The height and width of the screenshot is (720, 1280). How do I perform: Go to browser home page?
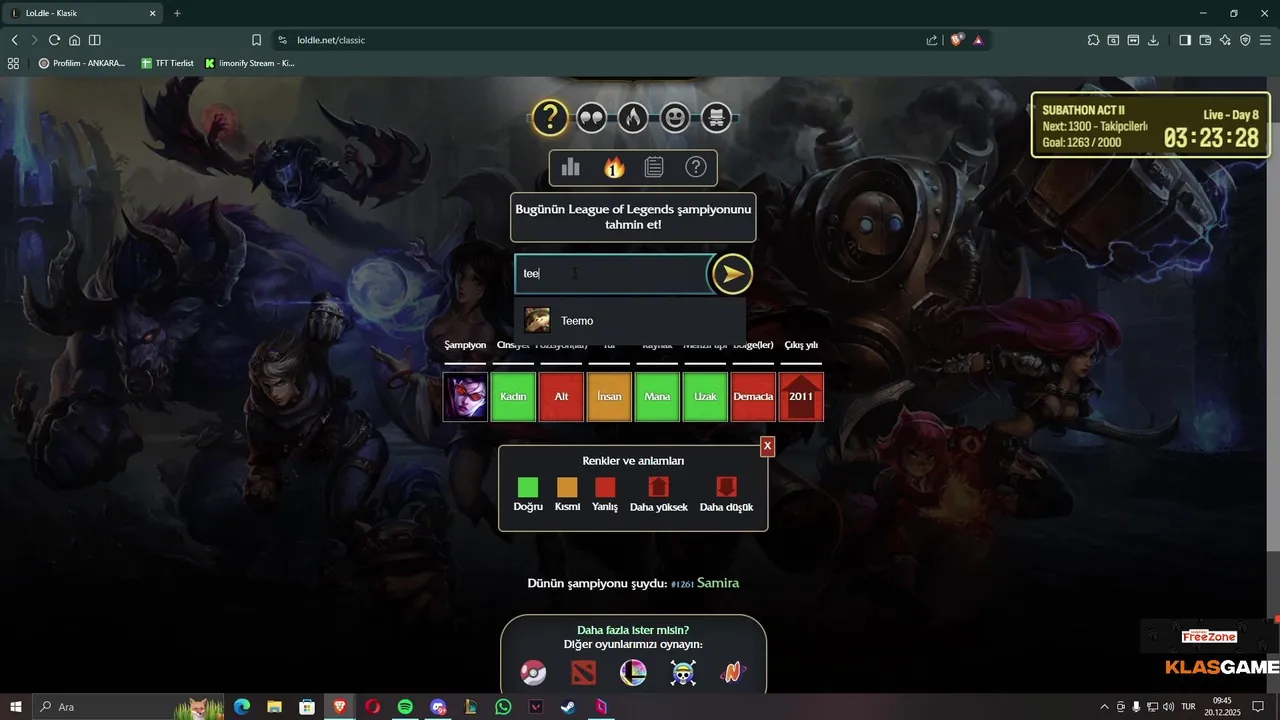pos(74,40)
